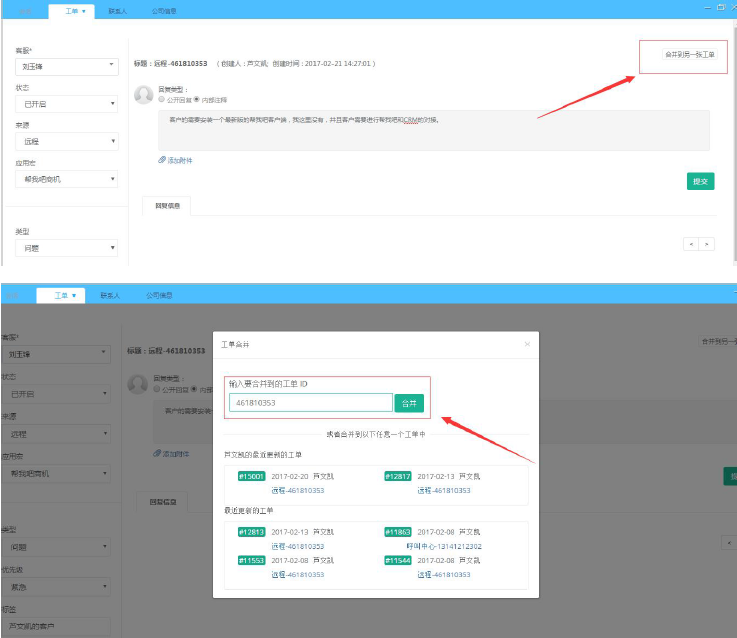Open 呼叫中心-13141212302 link under ticket #11863
The width and height of the screenshot is (737, 638).
click(x=444, y=546)
